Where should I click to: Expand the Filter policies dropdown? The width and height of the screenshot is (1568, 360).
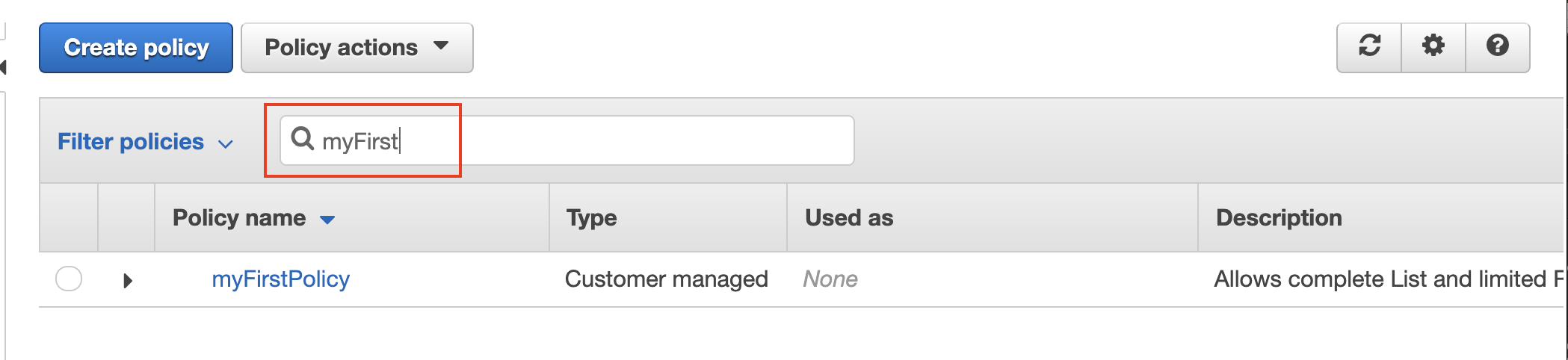coord(146,142)
